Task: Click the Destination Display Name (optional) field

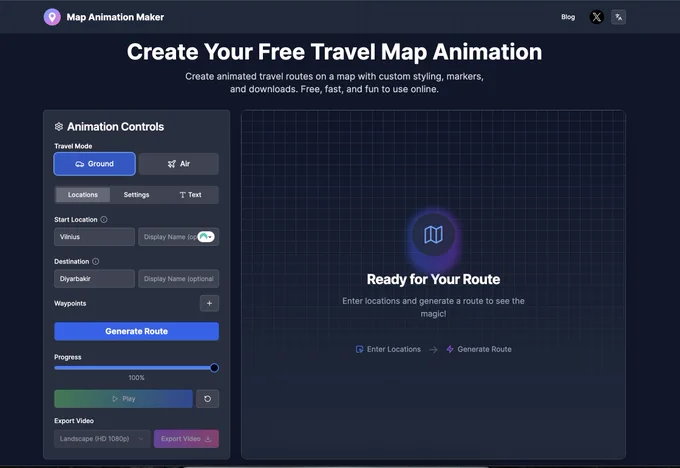Action: click(179, 279)
